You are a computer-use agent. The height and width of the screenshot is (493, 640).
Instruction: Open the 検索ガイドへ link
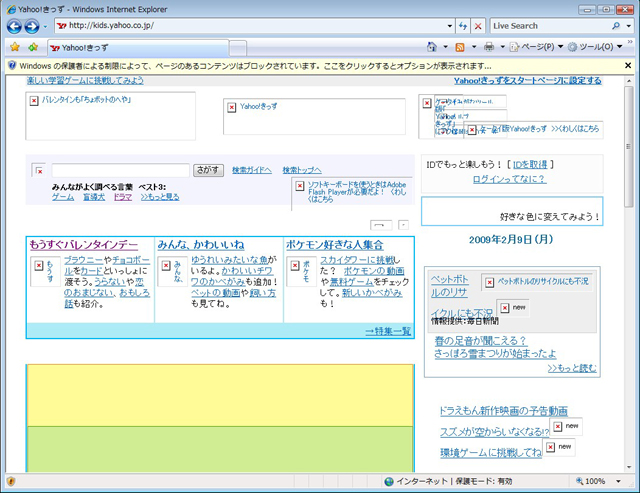point(252,170)
